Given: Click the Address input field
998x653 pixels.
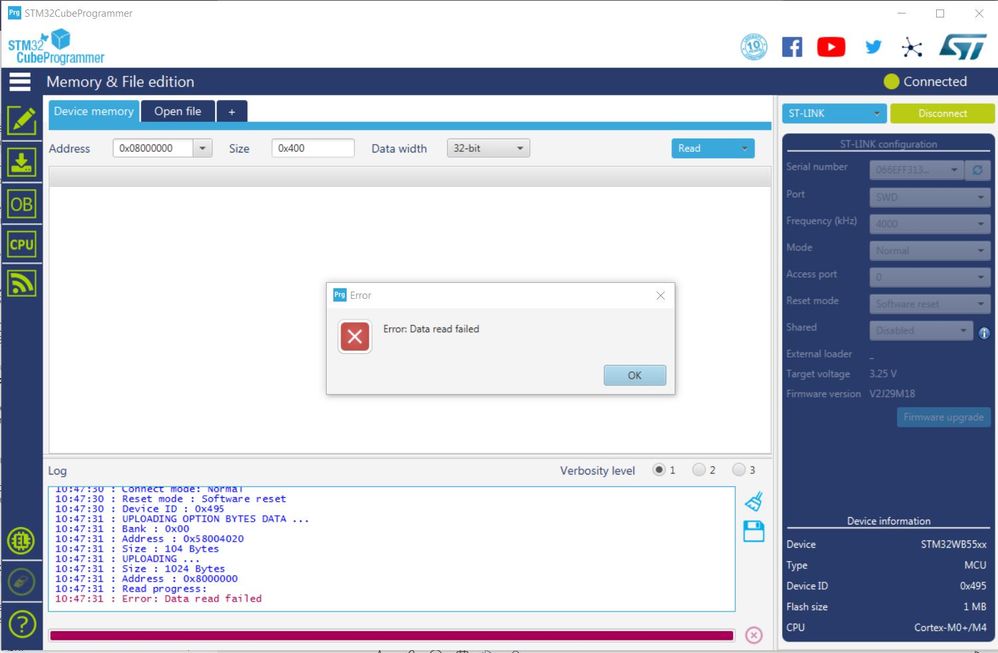Looking at the screenshot, I should click(x=153, y=148).
